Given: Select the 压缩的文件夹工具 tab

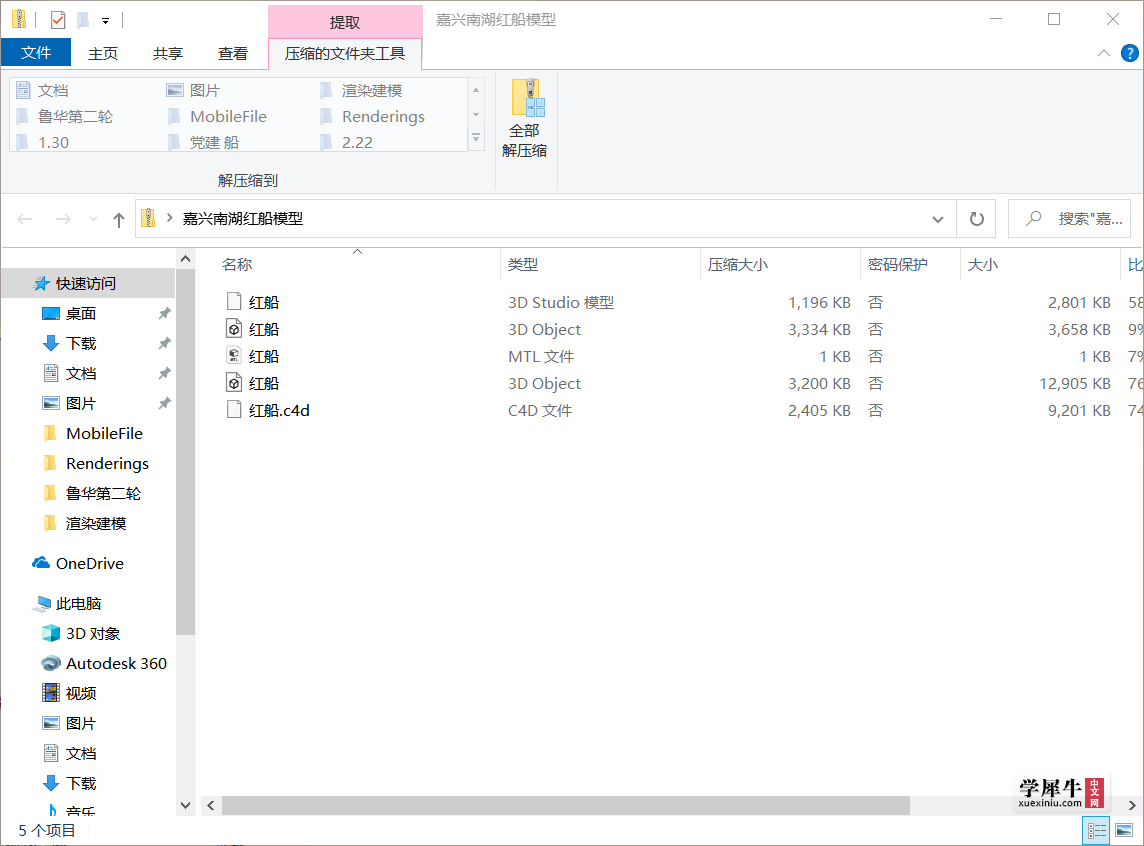Looking at the screenshot, I should click(345, 53).
